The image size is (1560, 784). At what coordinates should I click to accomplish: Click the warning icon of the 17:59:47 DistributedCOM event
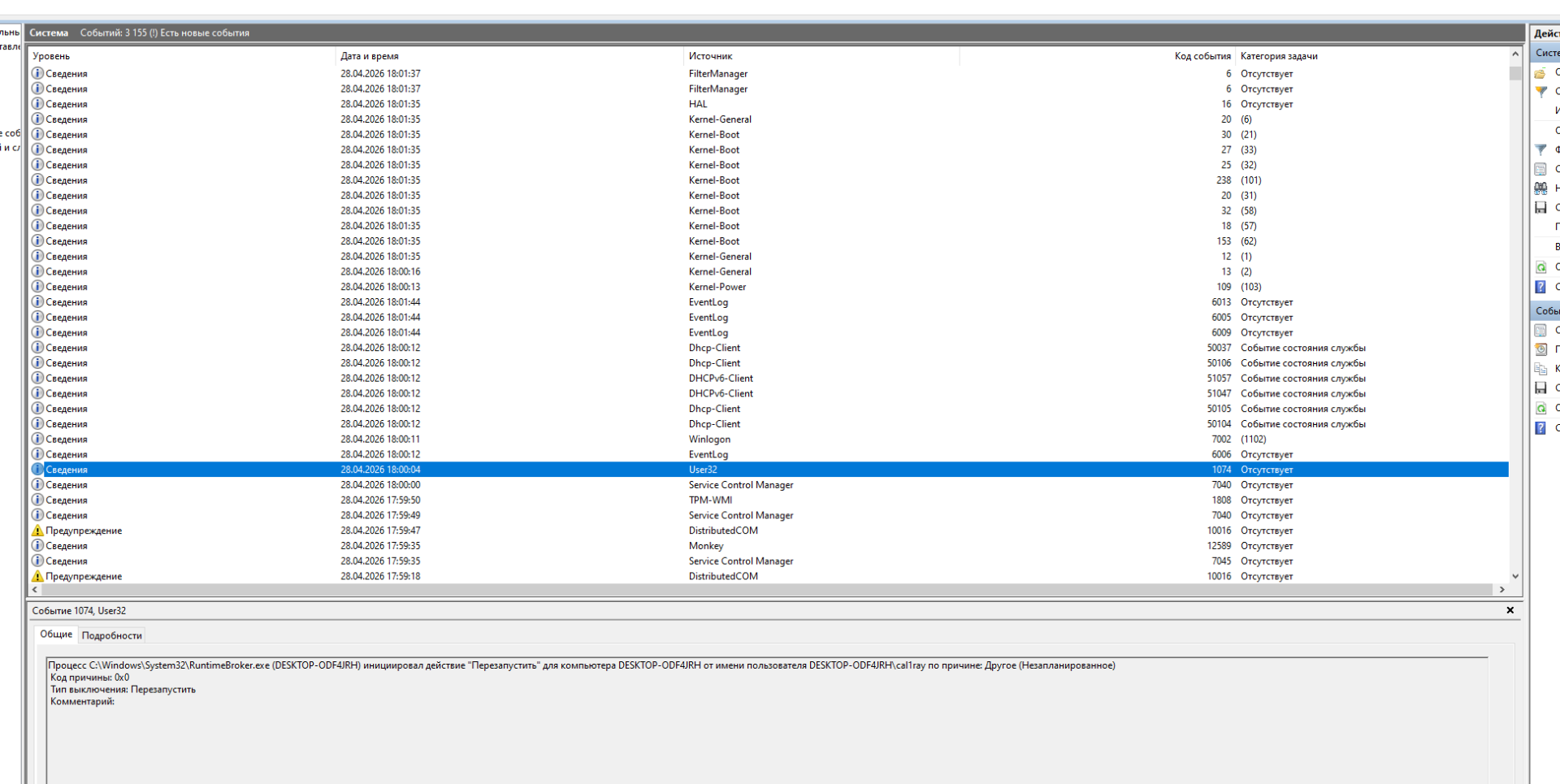pos(37,531)
